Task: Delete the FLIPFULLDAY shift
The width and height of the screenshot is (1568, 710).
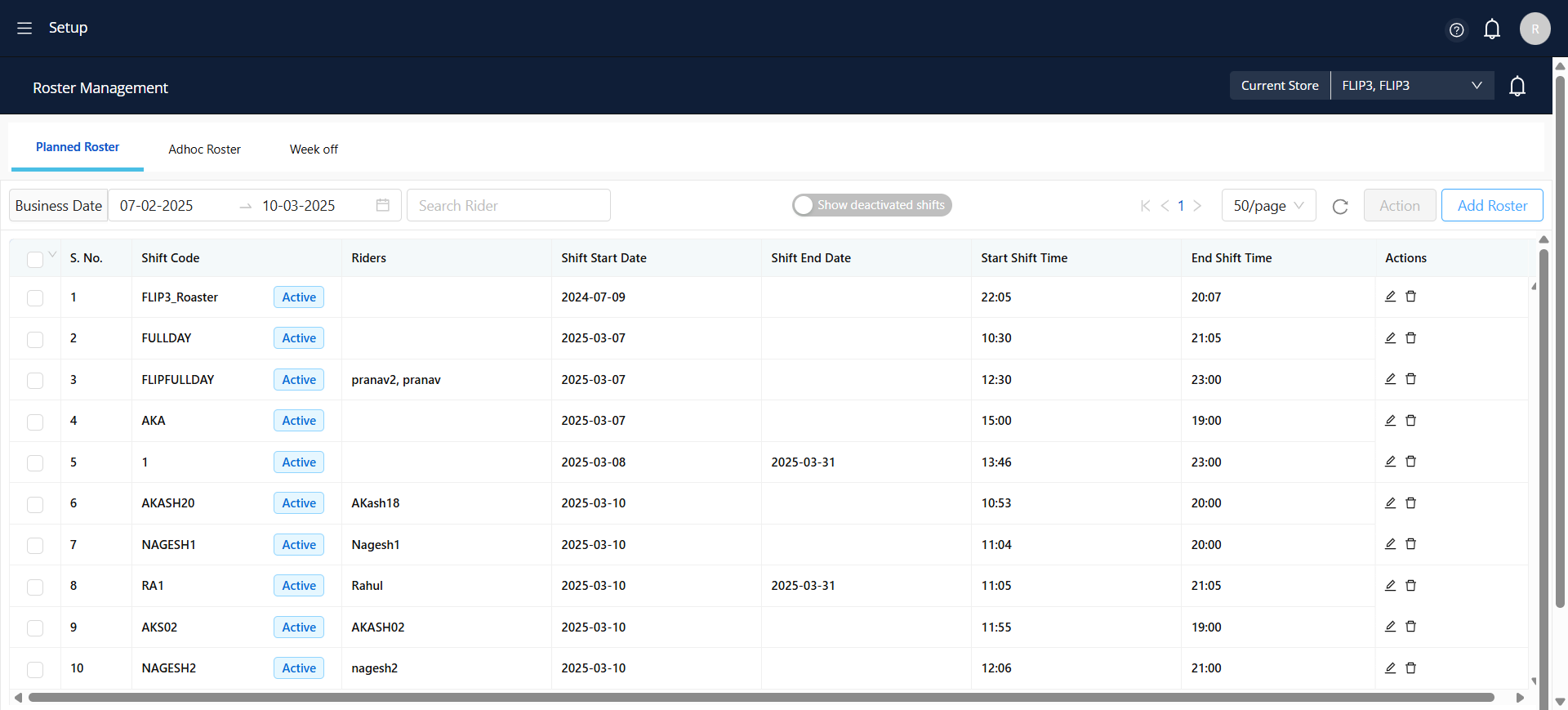Action: point(1410,379)
